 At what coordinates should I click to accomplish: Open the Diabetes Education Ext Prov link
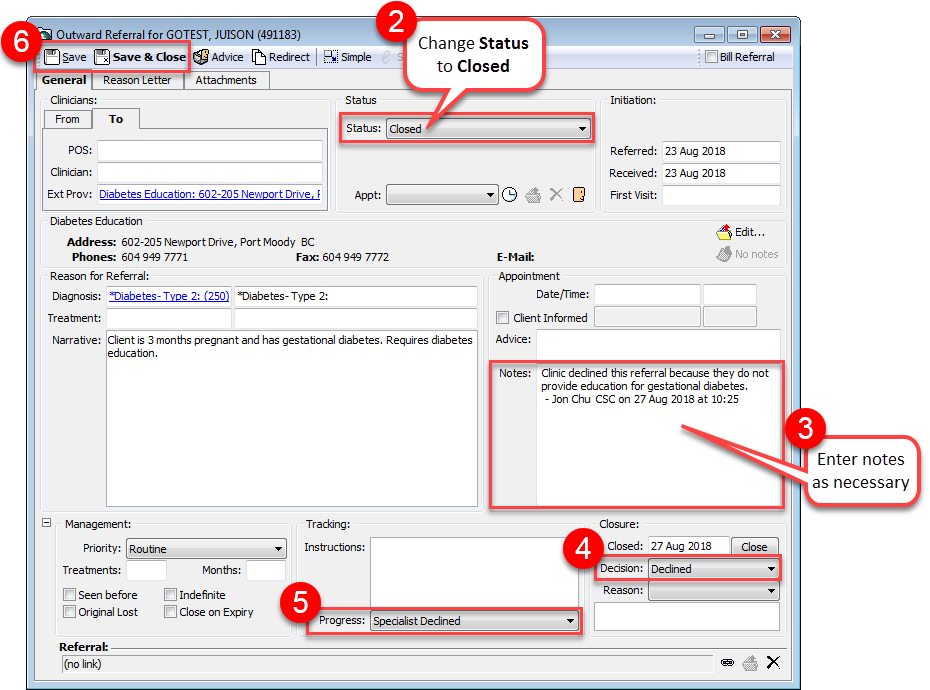pyautogui.click(x=210, y=194)
